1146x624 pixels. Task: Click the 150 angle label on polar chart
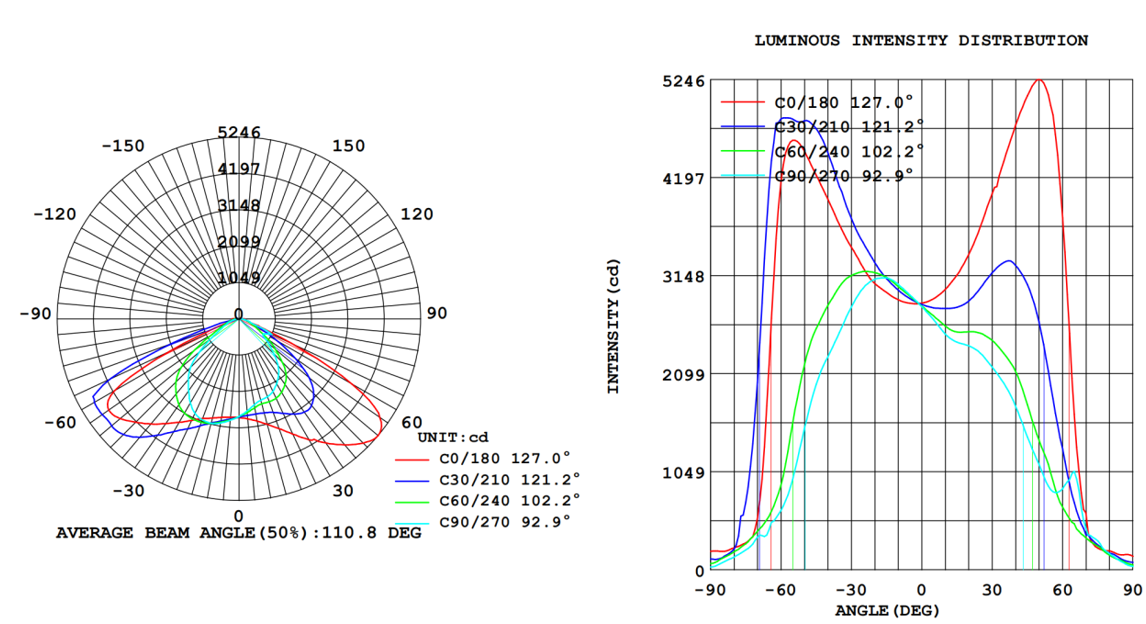(349, 146)
